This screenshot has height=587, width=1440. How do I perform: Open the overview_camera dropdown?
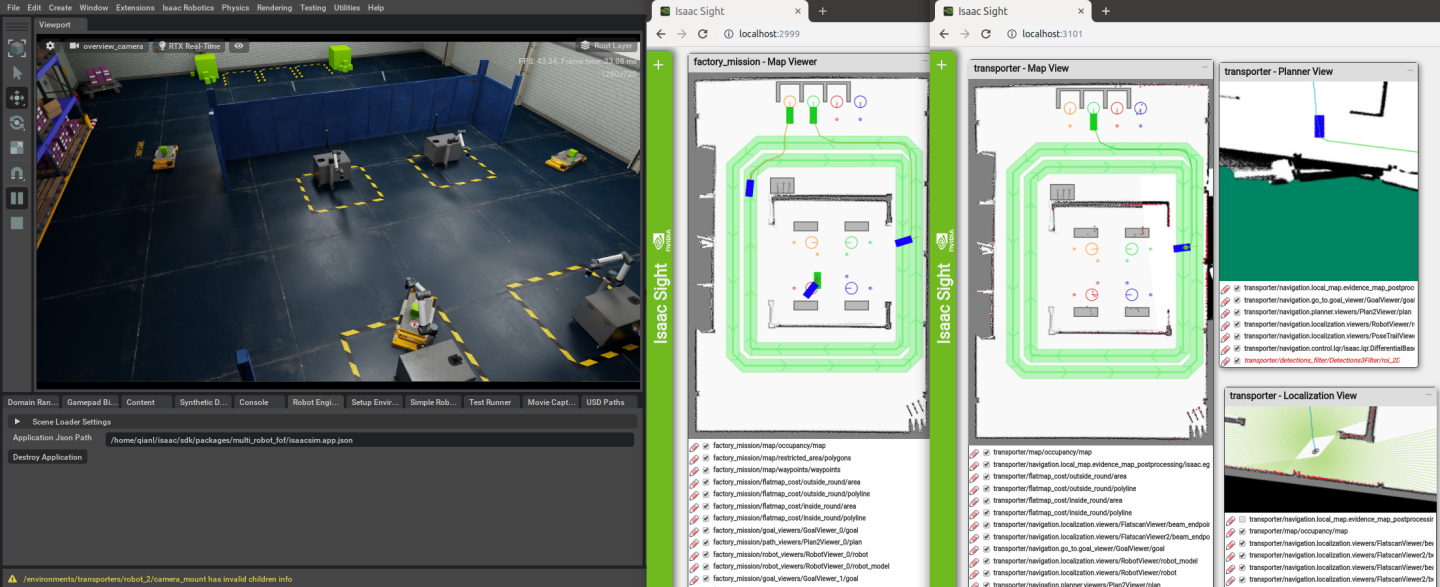(x=106, y=46)
